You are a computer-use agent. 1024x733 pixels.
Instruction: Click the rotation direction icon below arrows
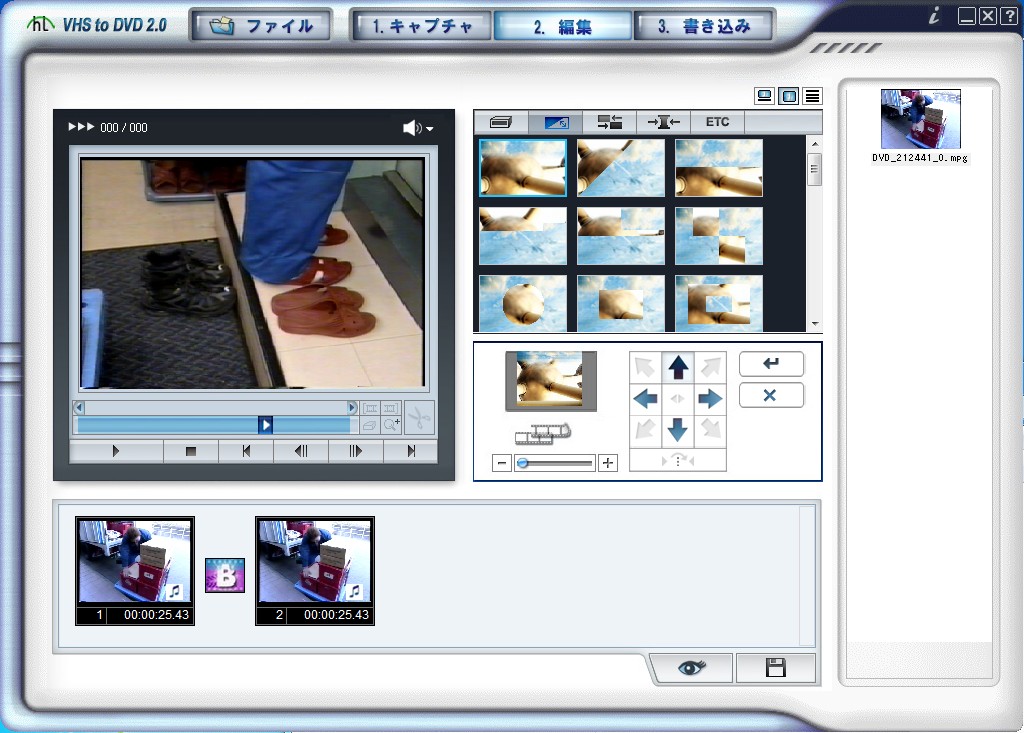[678, 460]
